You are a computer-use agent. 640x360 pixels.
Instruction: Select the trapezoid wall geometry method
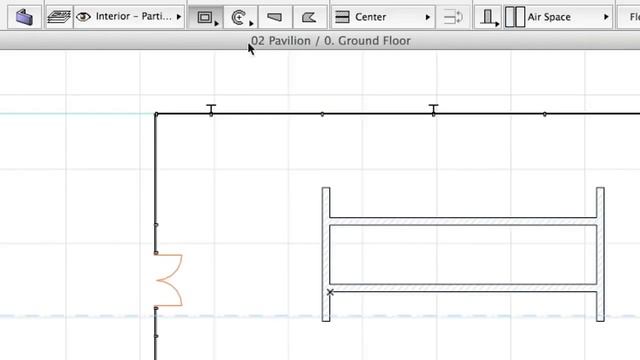tap(274, 17)
